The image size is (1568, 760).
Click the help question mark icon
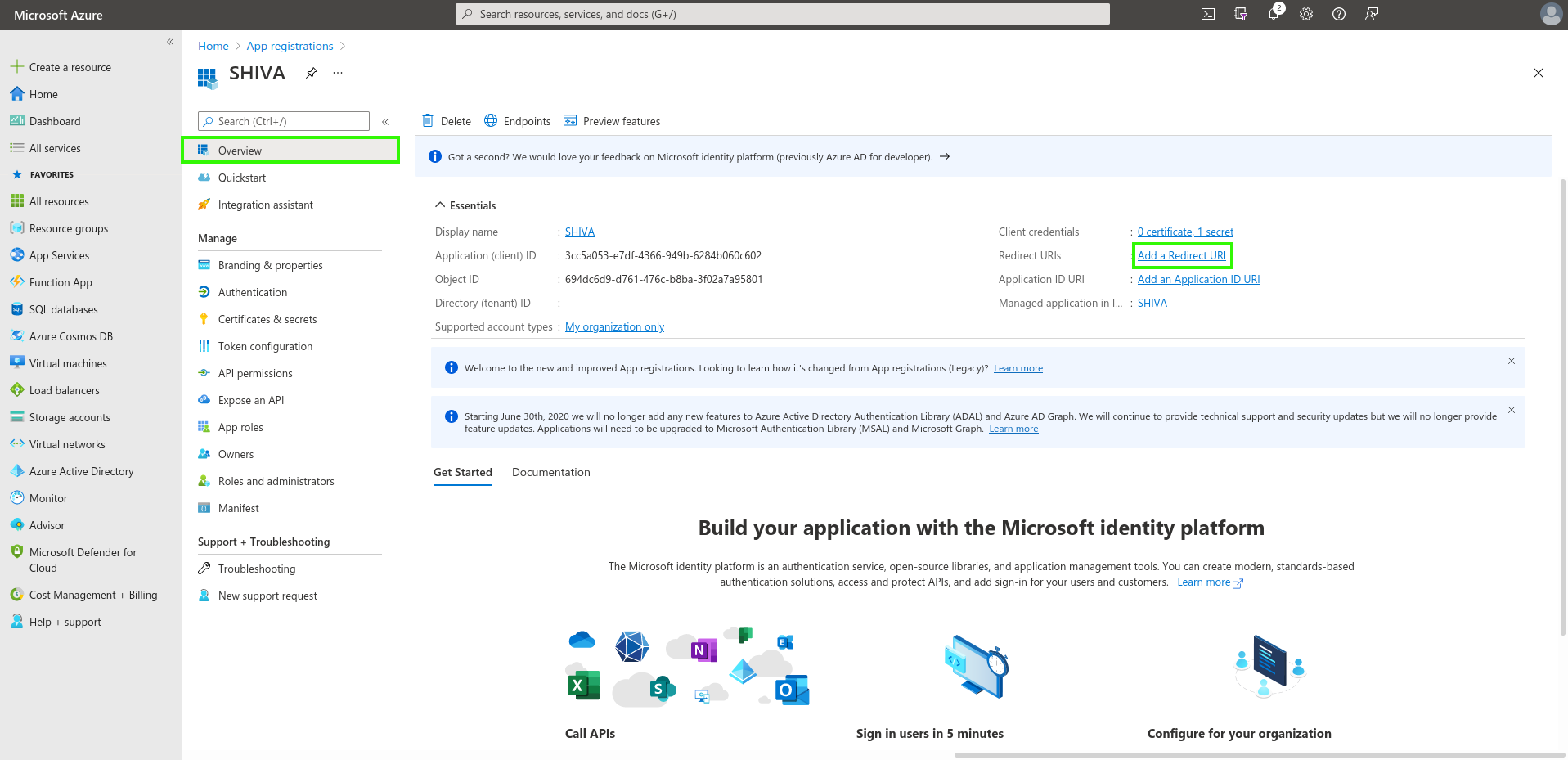1339,14
